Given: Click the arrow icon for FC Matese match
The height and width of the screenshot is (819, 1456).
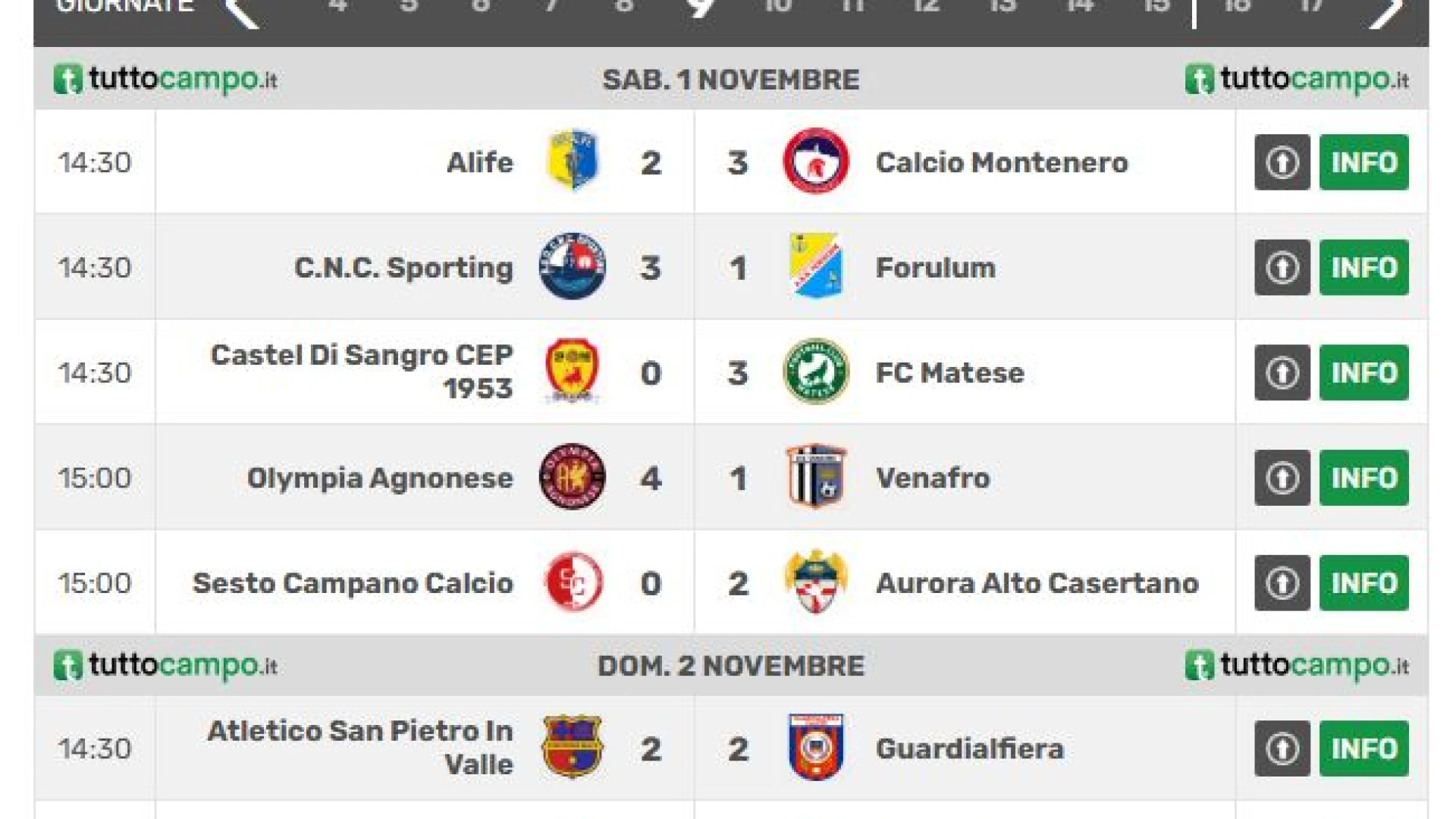Looking at the screenshot, I should tap(1282, 373).
